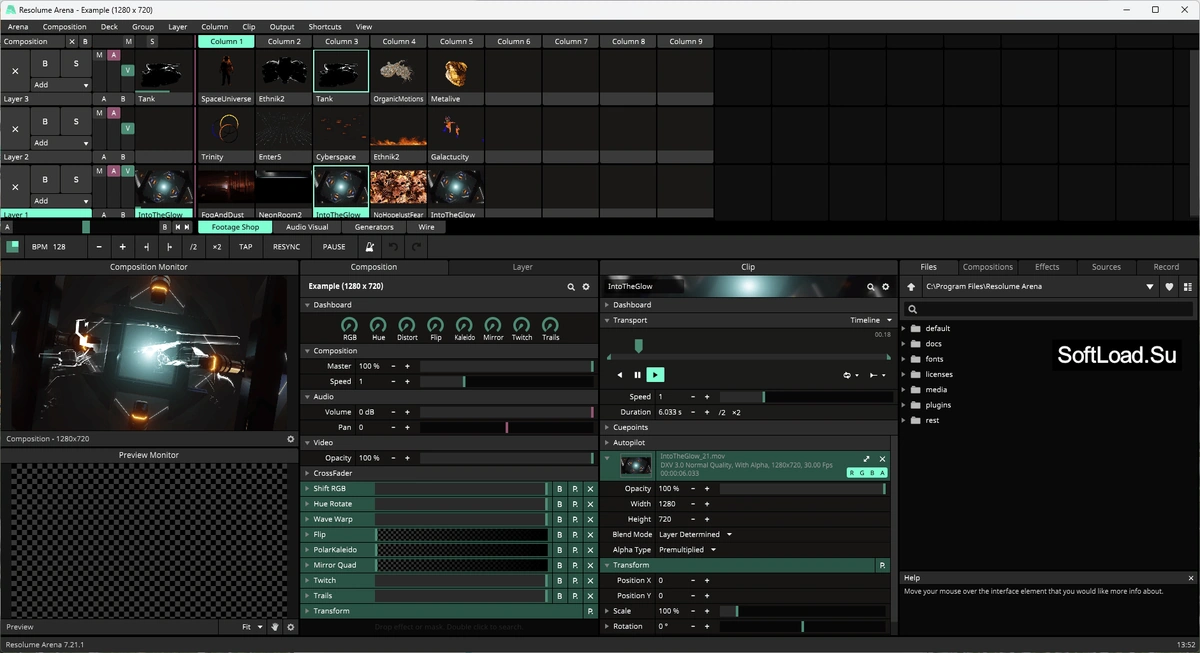Screen dimensions: 1200x653
Task: Click the undo arrow in BPM toolbar
Action: pos(393,246)
